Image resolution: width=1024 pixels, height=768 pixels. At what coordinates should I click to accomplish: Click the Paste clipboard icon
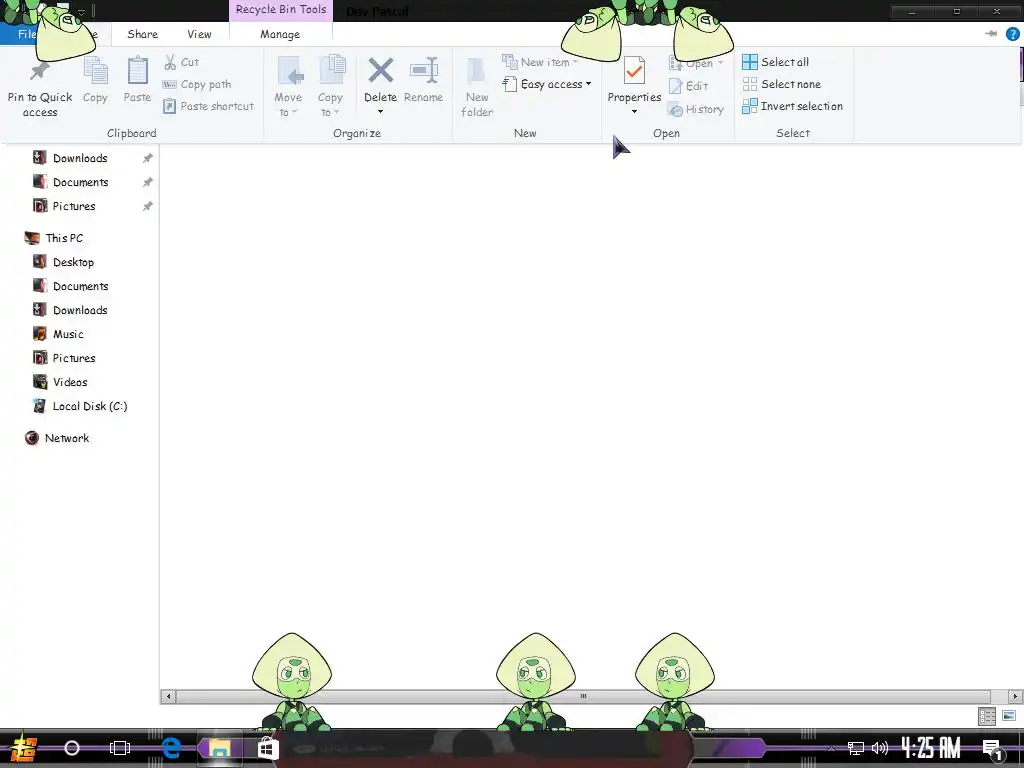click(x=137, y=71)
